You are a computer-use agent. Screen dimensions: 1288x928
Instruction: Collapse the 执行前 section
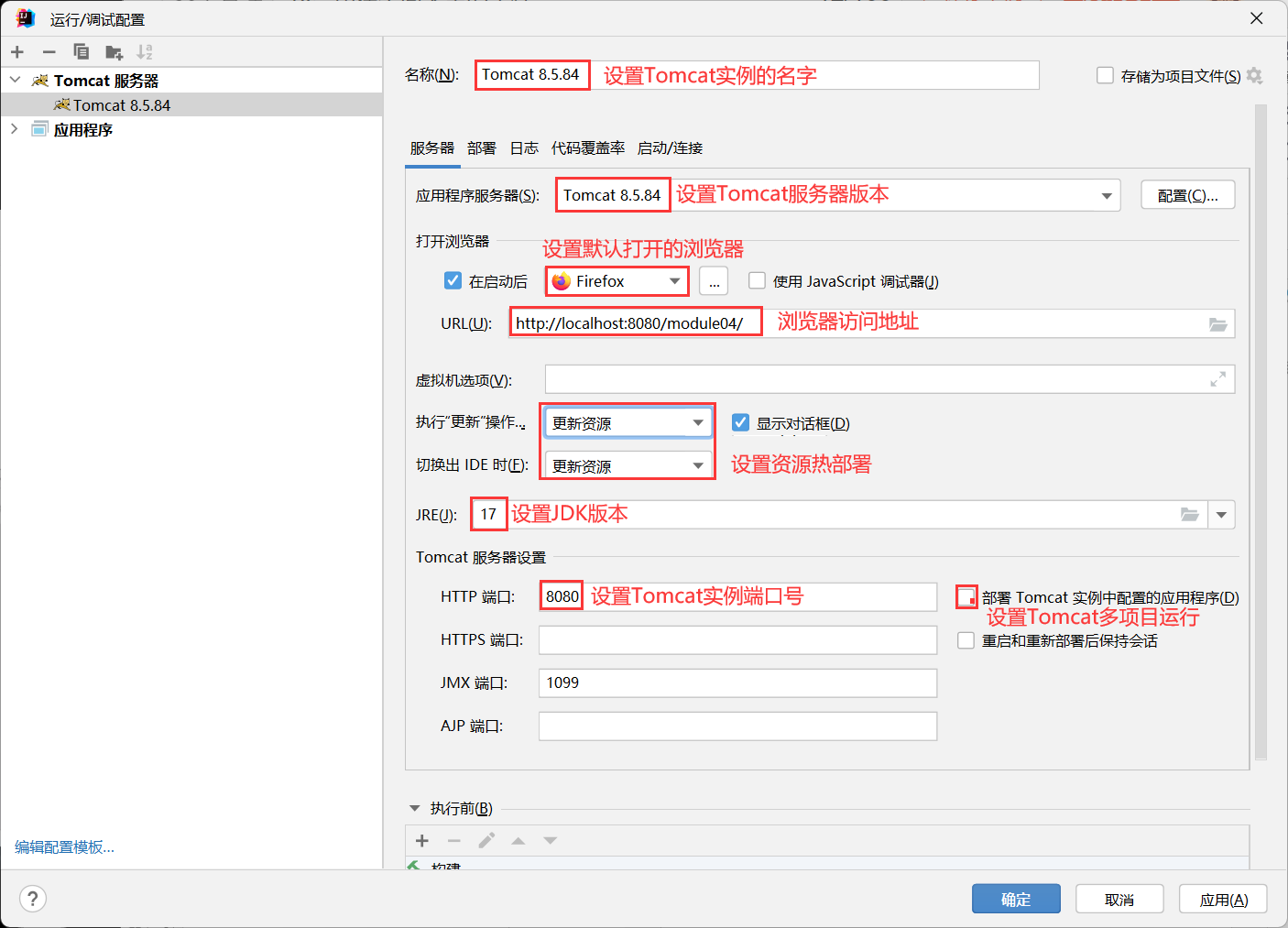tap(414, 808)
